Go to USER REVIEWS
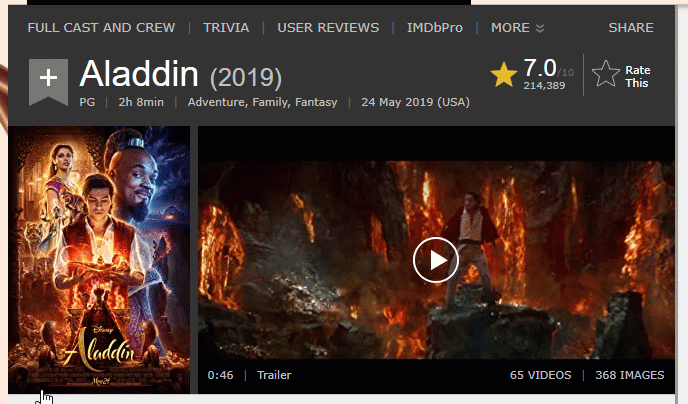Screen dimensions: 688x404 coord(328,28)
